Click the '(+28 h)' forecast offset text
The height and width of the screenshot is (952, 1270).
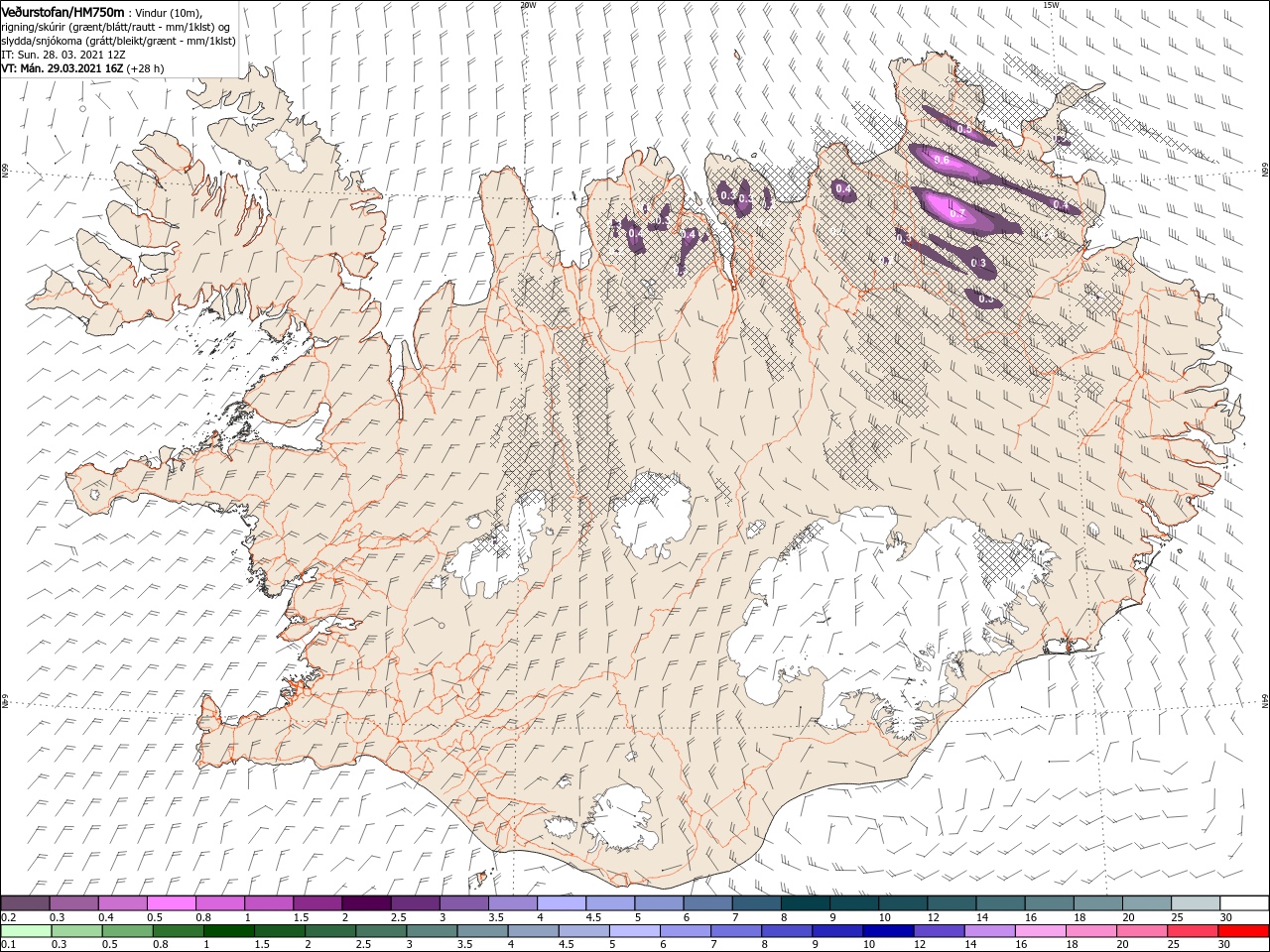pos(146,68)
